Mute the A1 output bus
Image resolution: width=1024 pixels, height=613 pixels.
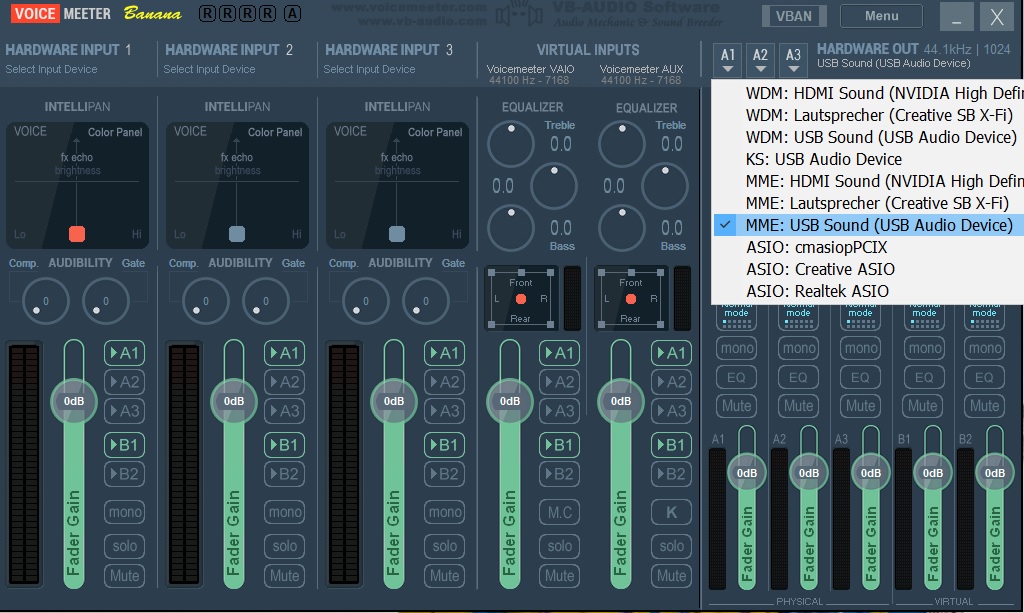[x=737, y=406]
